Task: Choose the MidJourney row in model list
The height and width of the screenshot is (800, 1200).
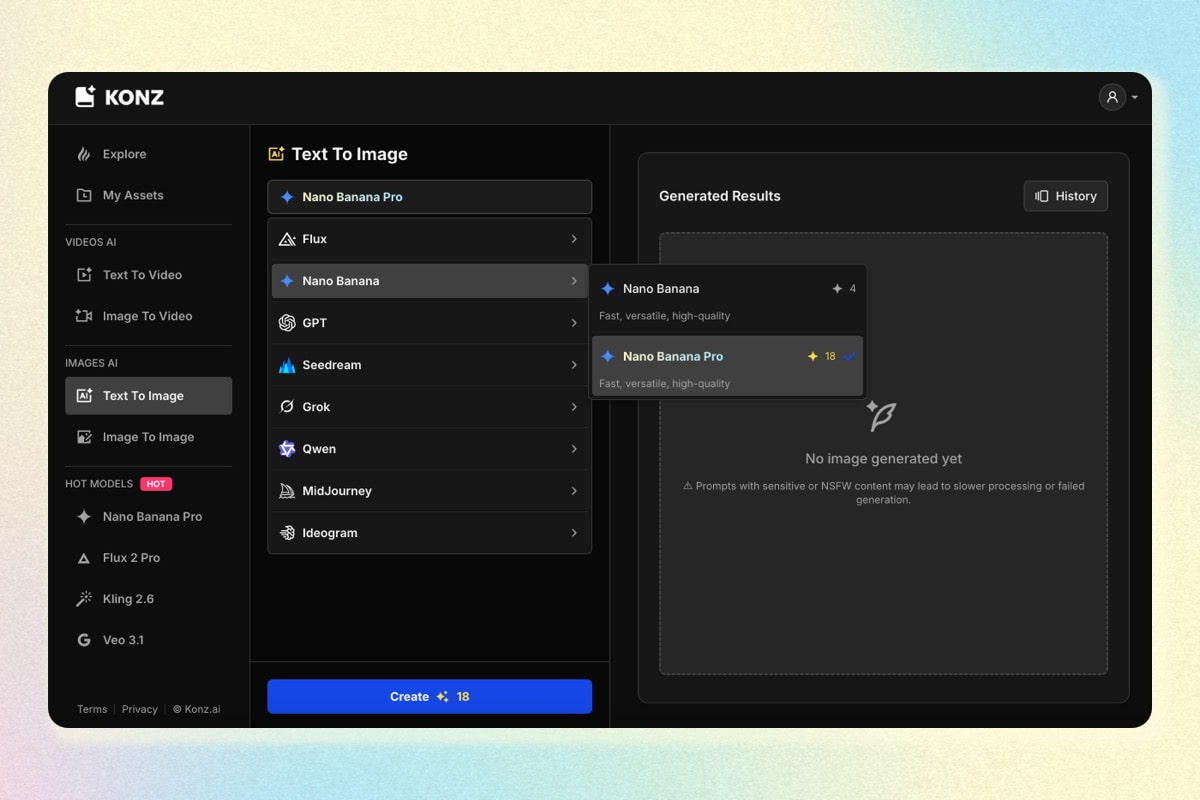Action: click(x=429, y=491)
